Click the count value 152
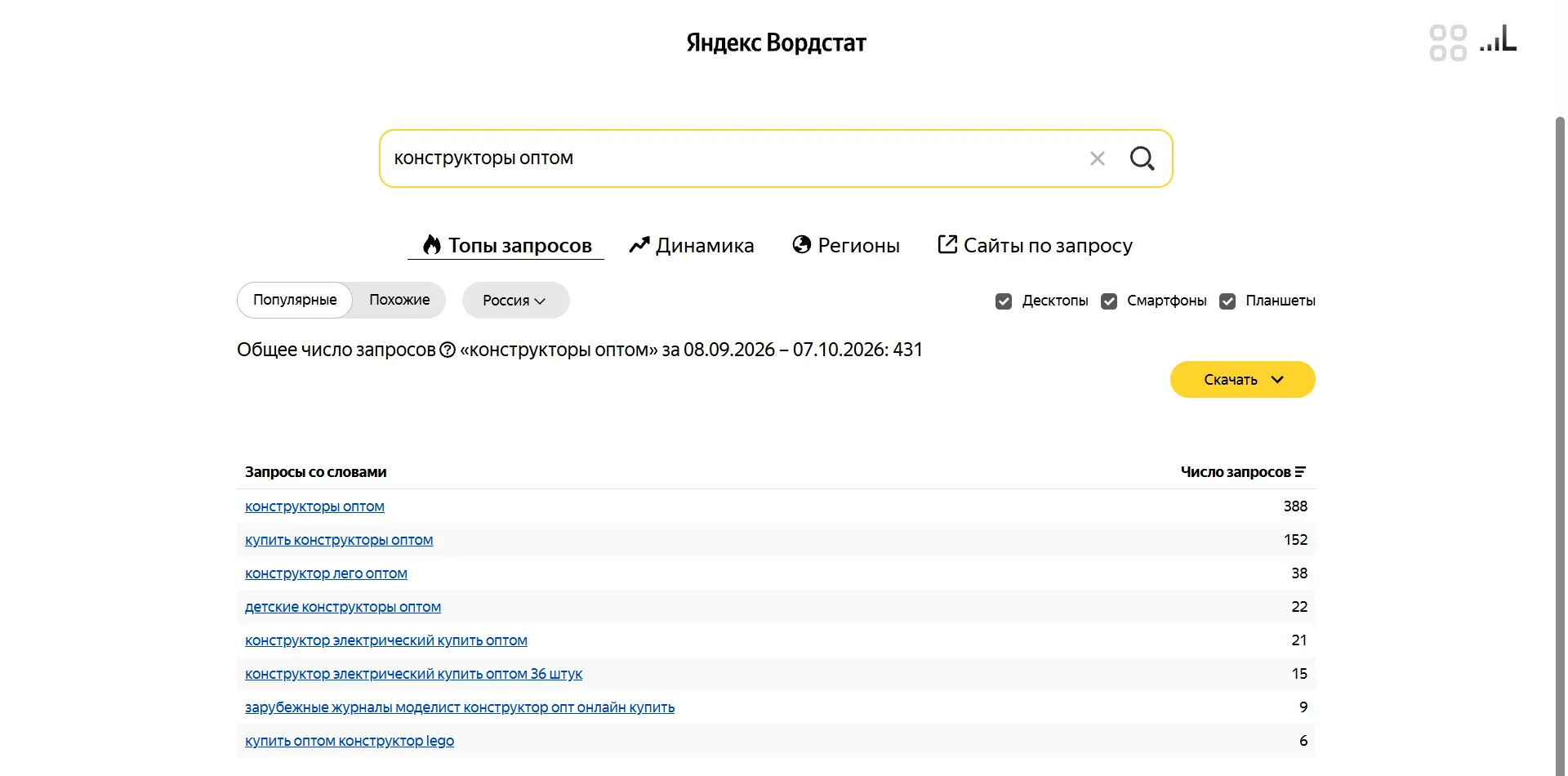The image size is (1568, 776). click(x=1295, y=540)
